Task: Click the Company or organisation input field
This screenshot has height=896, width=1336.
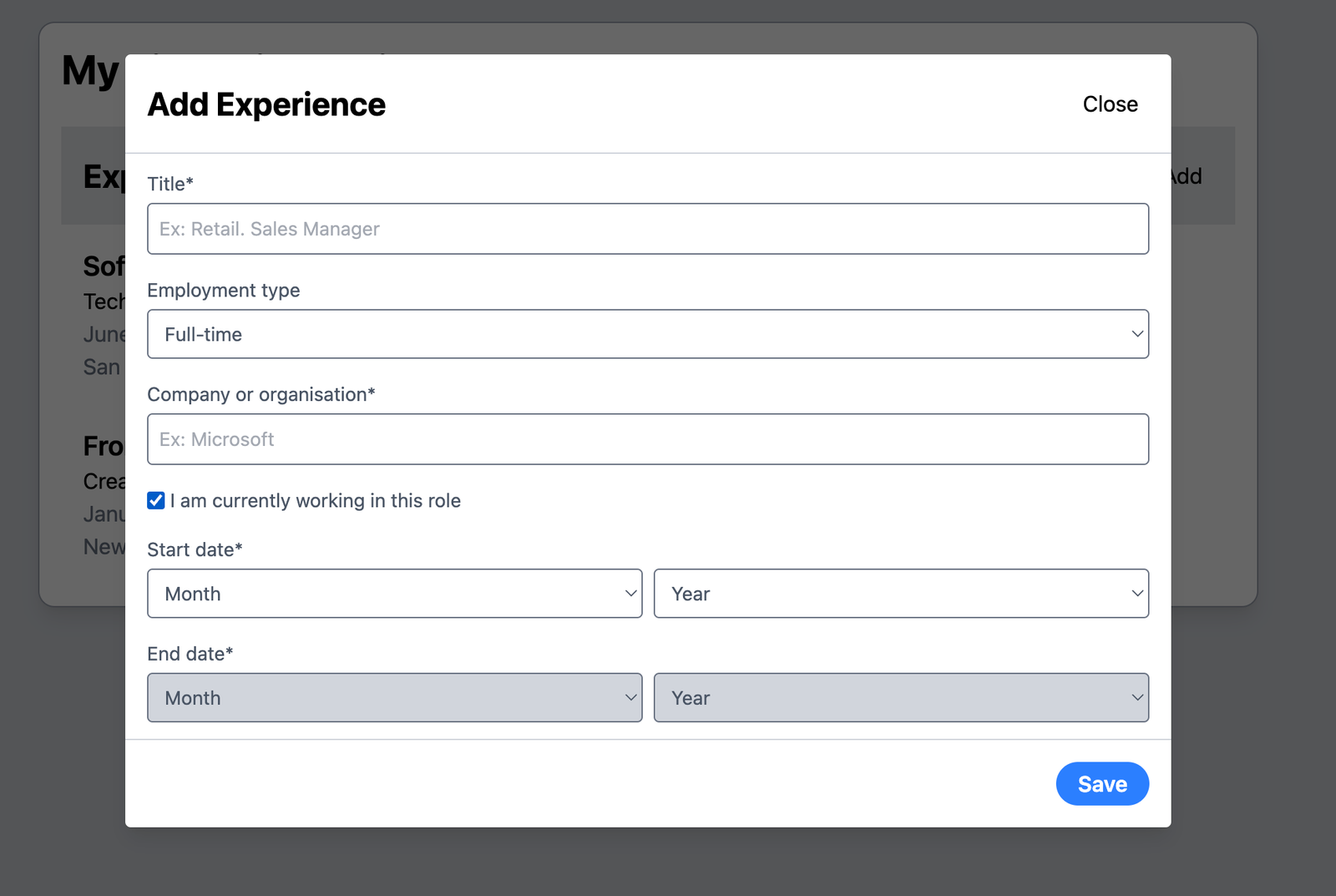Action: click(x=648, y=438)
